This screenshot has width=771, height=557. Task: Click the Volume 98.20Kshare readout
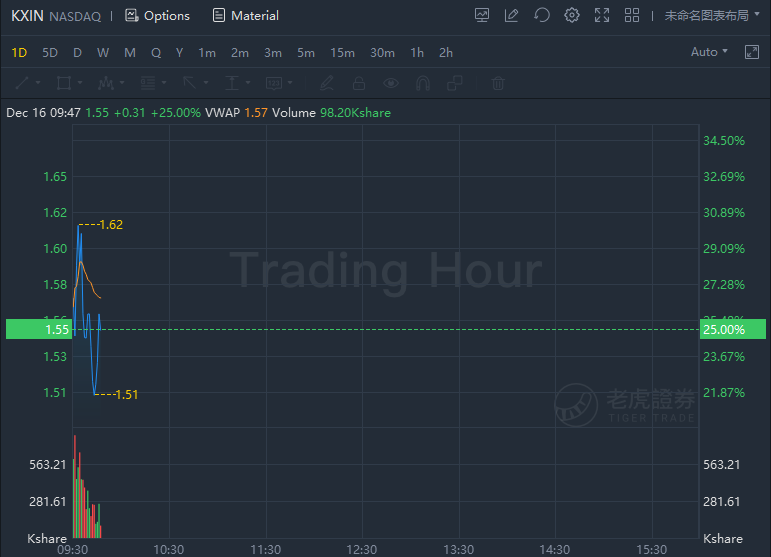[331, 113]
